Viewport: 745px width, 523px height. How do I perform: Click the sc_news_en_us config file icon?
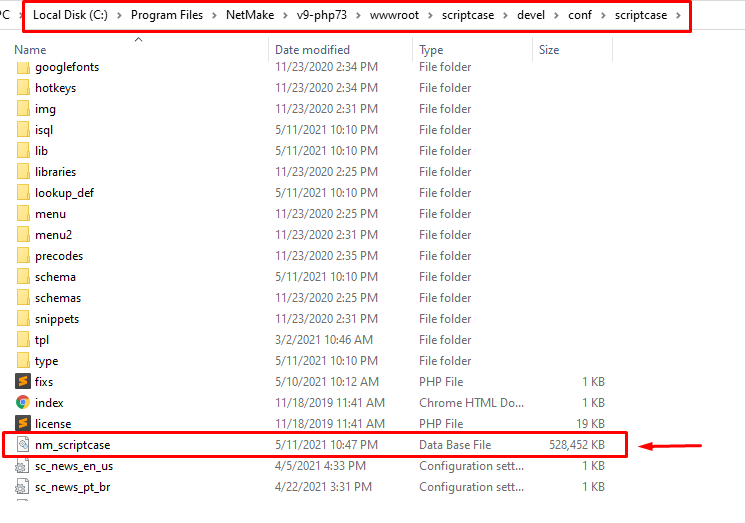pos(22,466)
